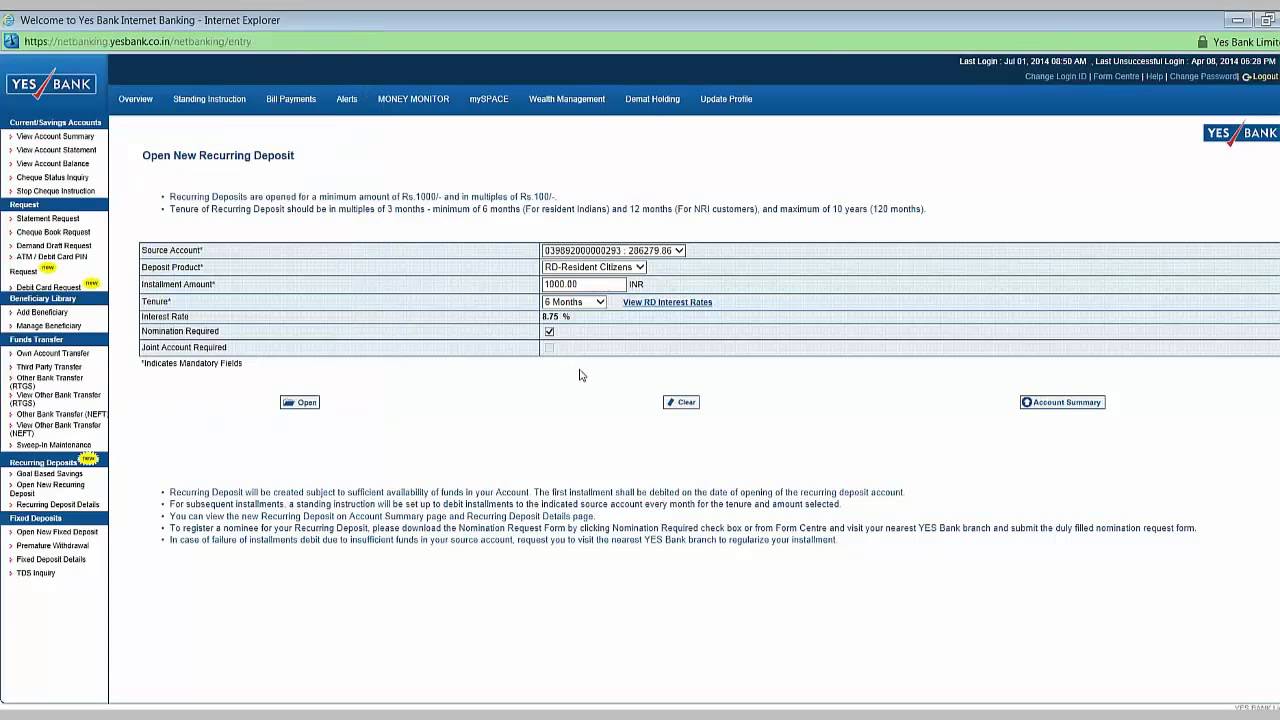Click Other Bank Transfer (NEFT) in sidebar
Viewport: 1280px width, 720px height.
pyautogui.click(x=62, y=414)
